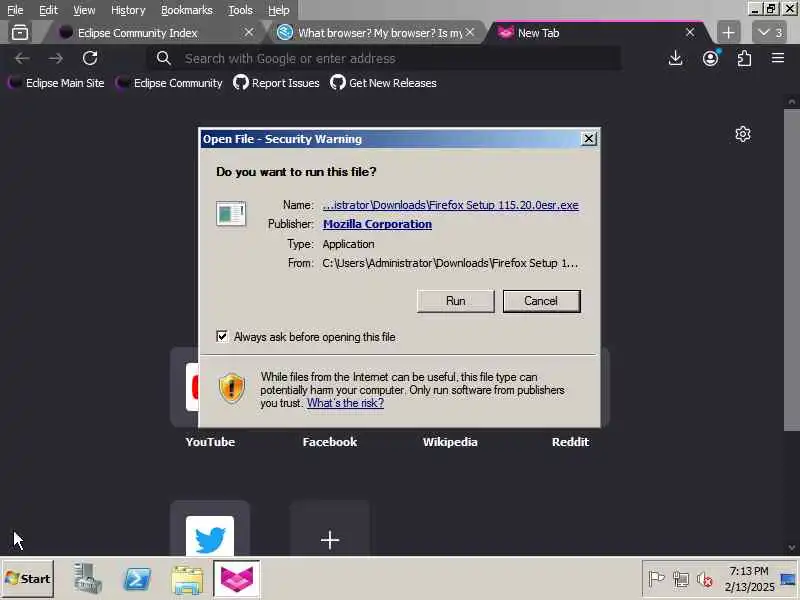The image size is (800, 600).
Task: Click the Wikipedia shortcut label
Action: [x=450, y=442]
